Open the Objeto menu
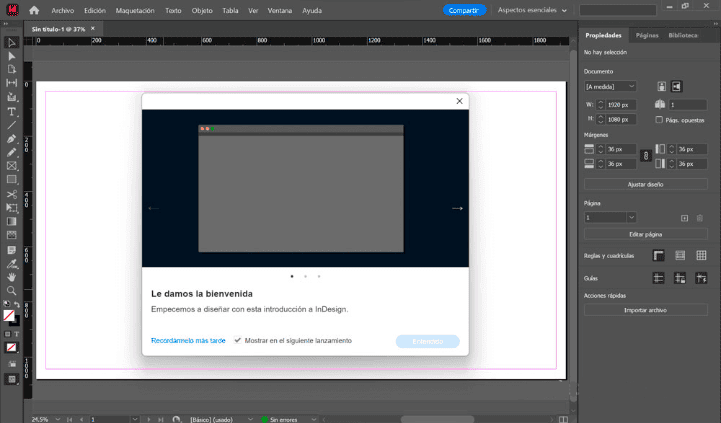The height and width of the screenshot is (423, 721). [202, 10]
